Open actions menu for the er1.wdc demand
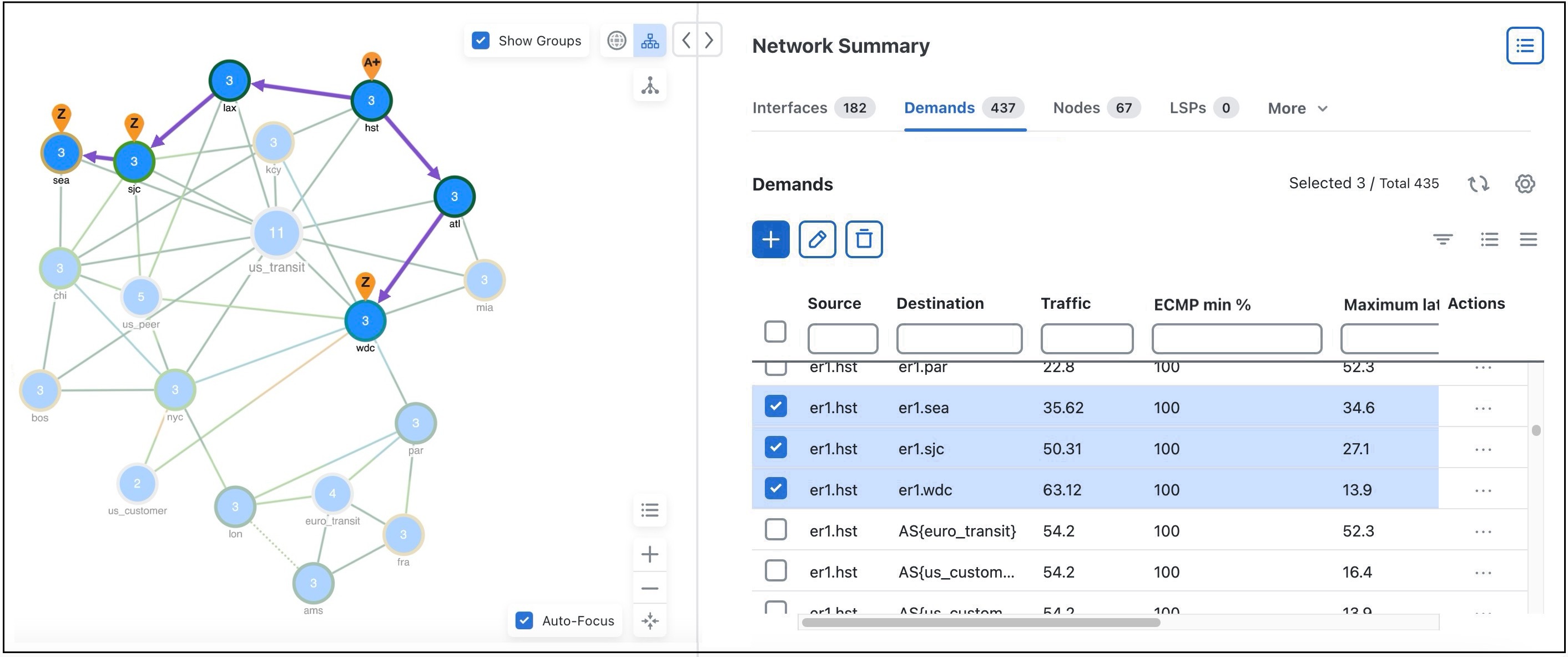 coord(1484,489)
